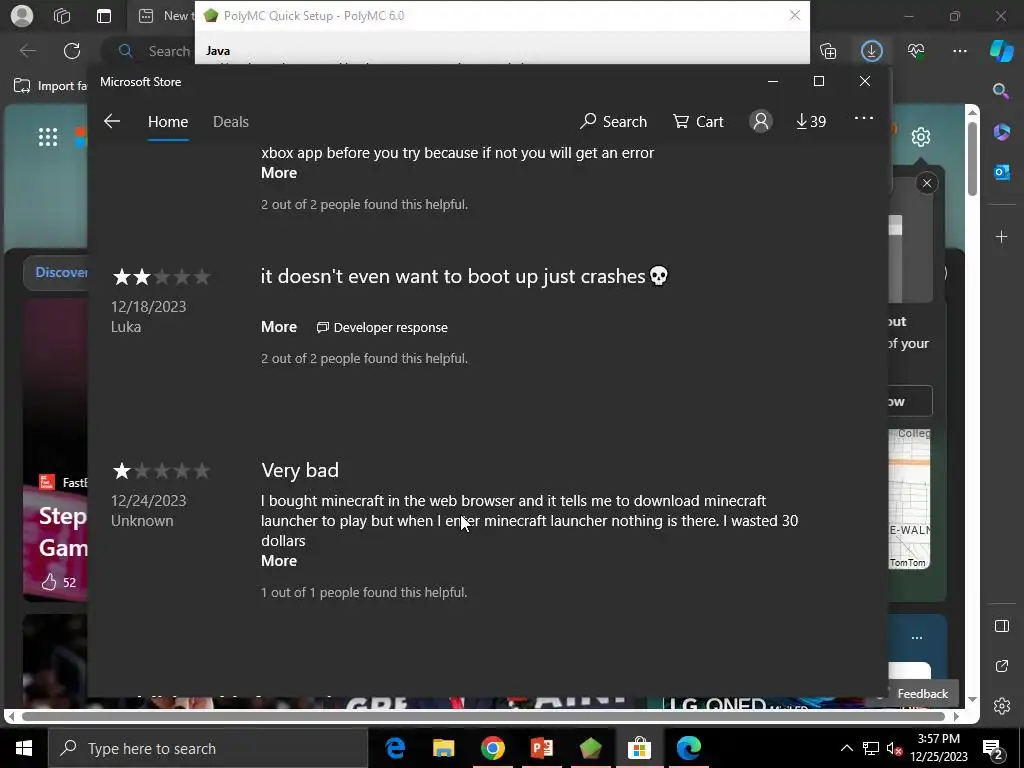Image resolution: width=1024 pixels, height=768 pixels.
Task: Click the one-star rating on Very bad review
Action: tap(161, 471)
